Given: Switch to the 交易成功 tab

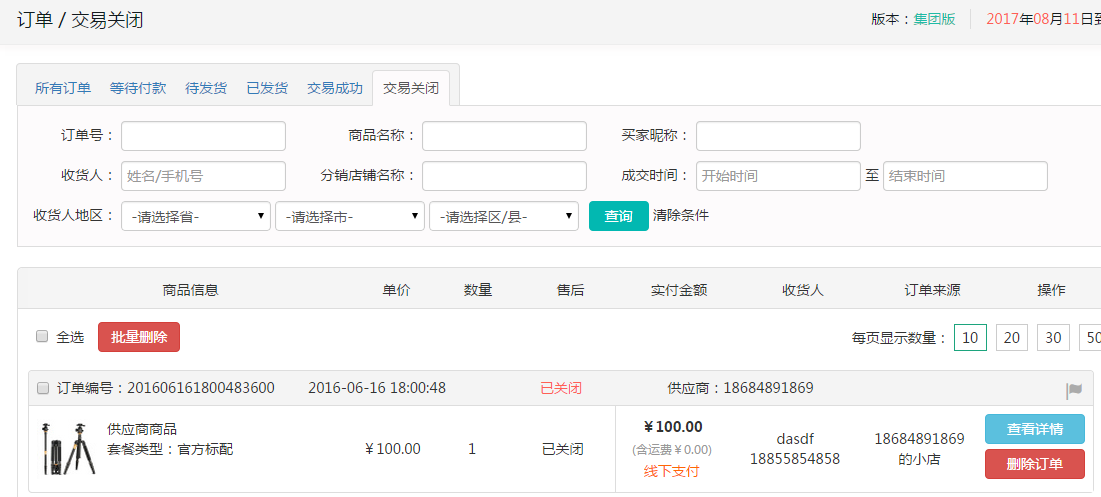Looking at the screenshot, I should [335, 88].
